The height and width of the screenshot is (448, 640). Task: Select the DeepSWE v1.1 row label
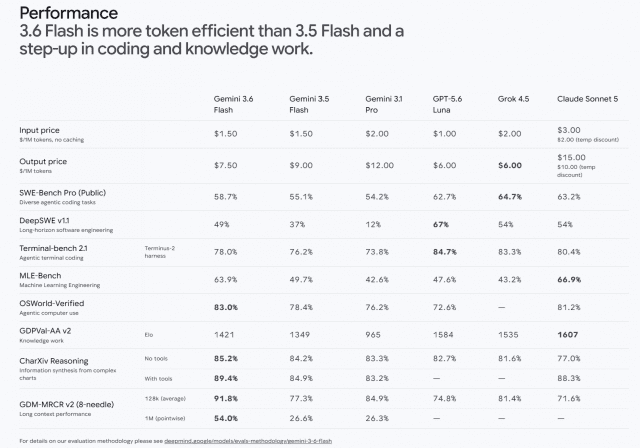pyautogui.click(x=44, y=220)
